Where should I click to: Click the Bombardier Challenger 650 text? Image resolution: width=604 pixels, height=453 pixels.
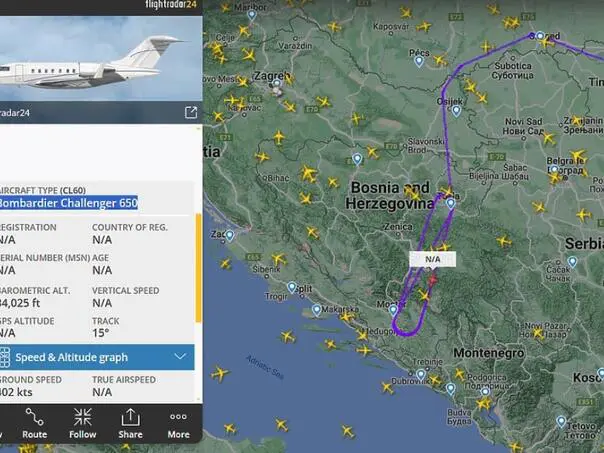69,203
